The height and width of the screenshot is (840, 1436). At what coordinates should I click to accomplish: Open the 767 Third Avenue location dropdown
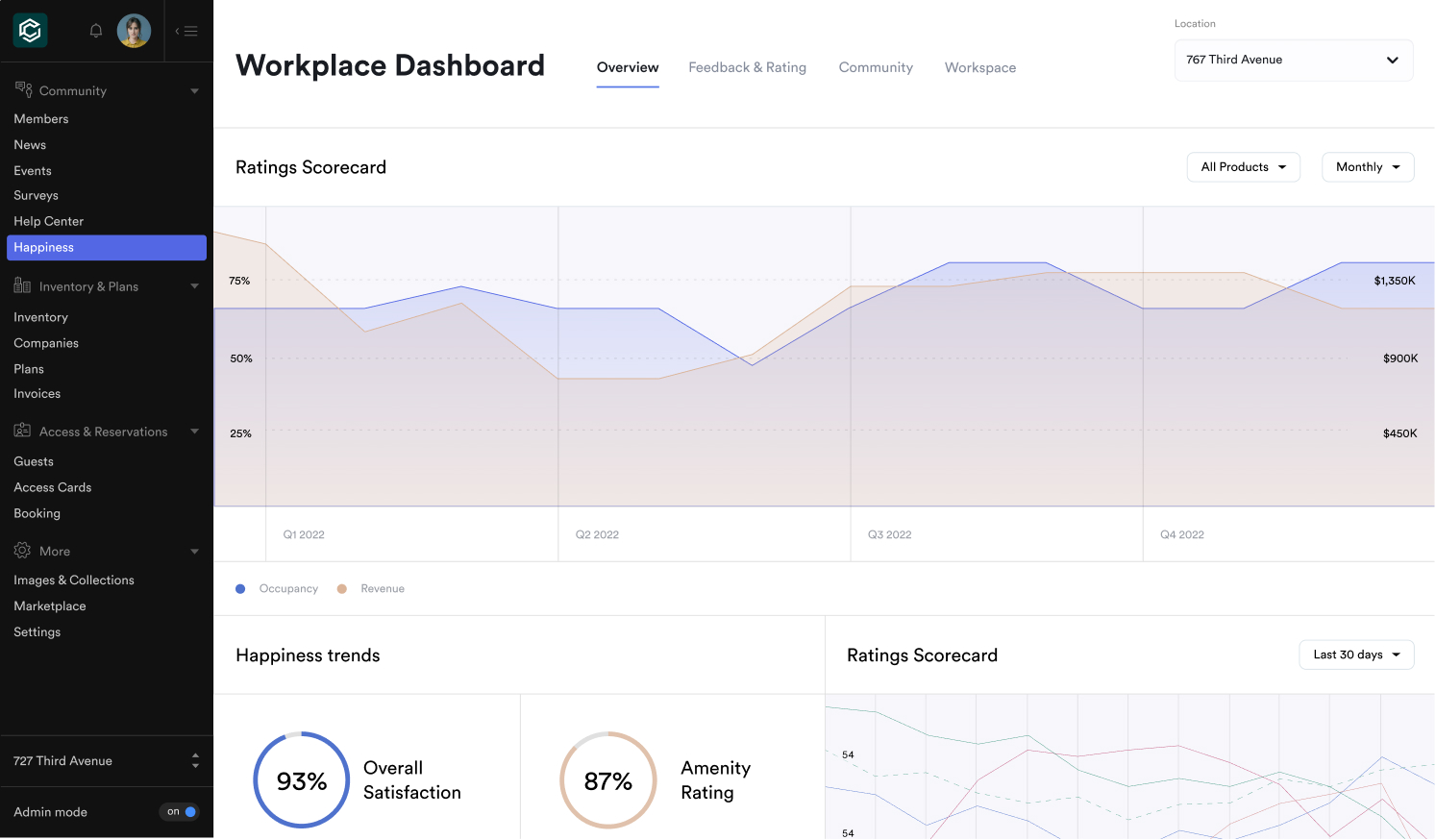coord(1293,60)
